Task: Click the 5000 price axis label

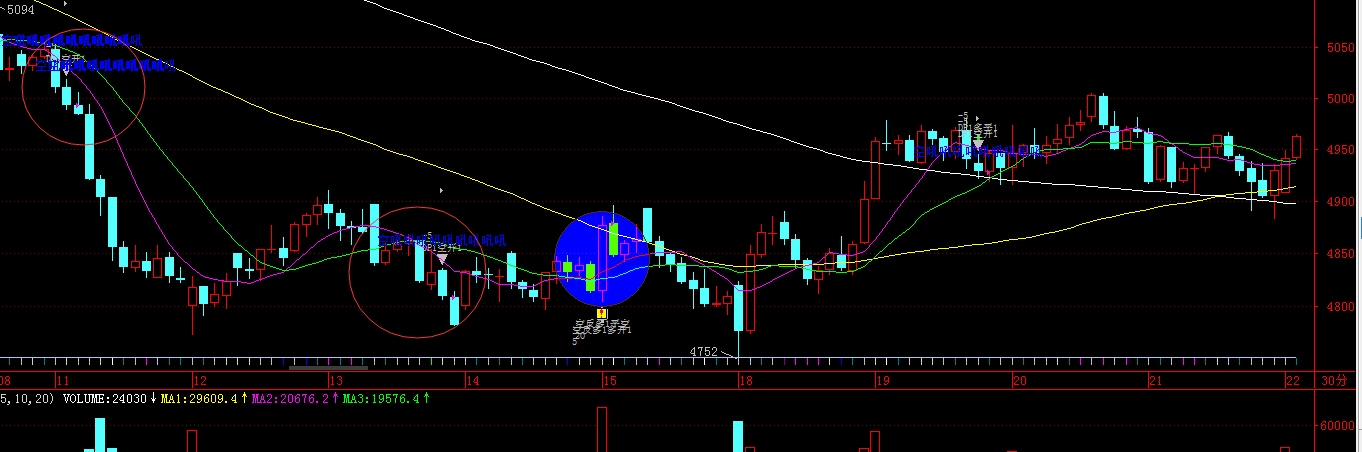Action: (1341, 99)
